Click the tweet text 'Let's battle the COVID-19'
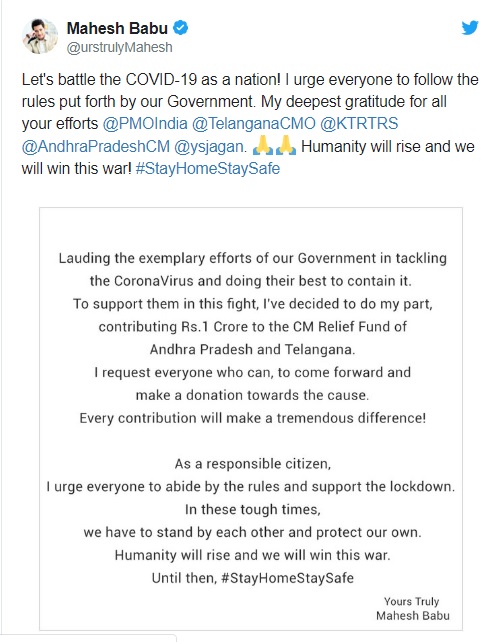This screenshot has width=499, height=642. [109, 79]
